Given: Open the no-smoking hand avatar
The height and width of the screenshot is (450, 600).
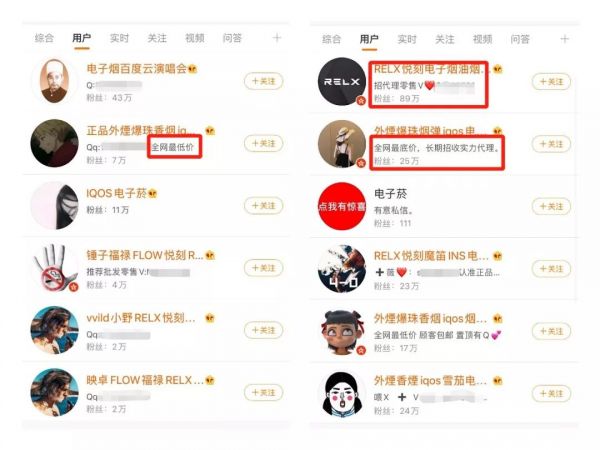Looking at the screenshot, I should pyautogui.click(x=54, y=268).
